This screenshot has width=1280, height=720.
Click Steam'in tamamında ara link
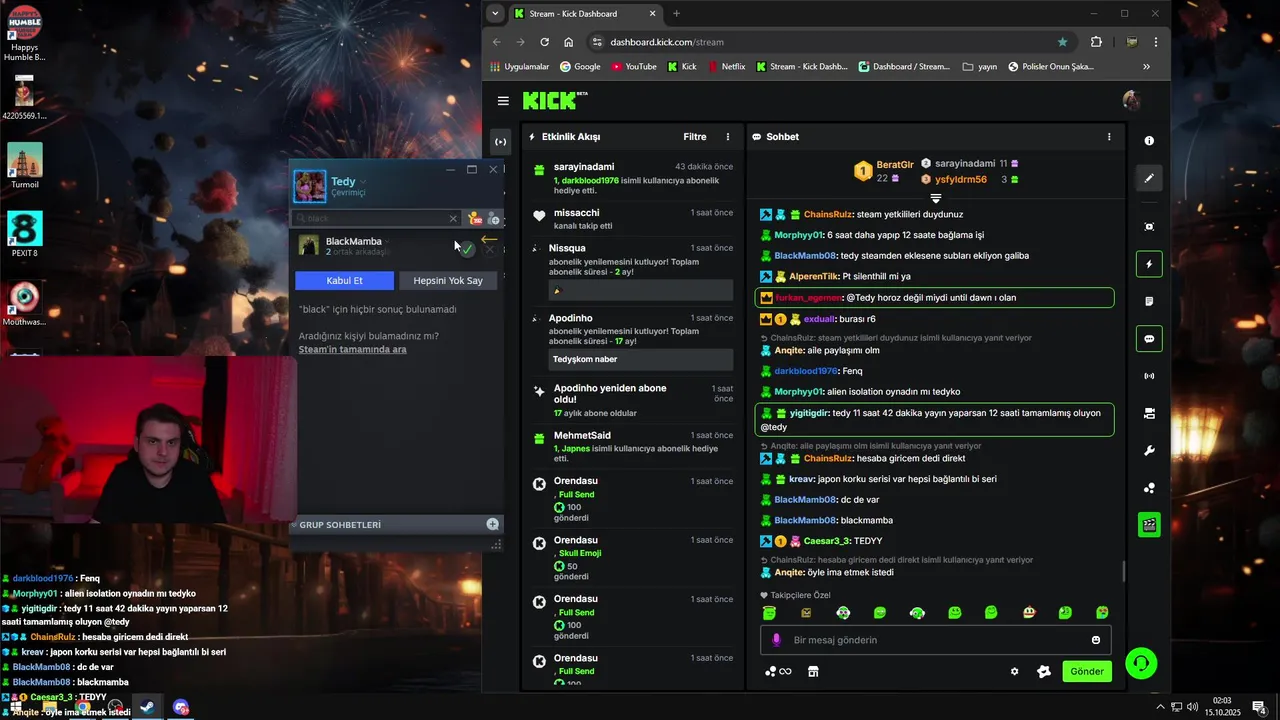[352, 349]
